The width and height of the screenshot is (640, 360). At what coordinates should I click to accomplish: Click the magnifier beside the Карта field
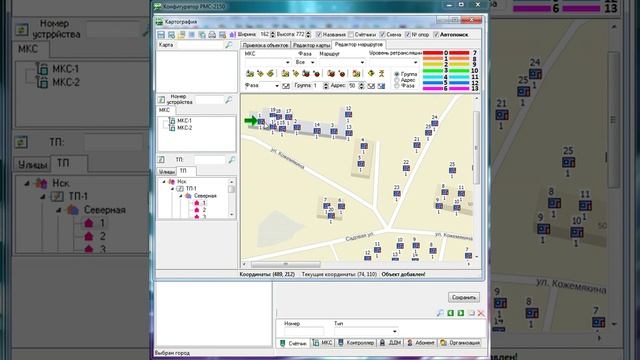click(229, 45)
